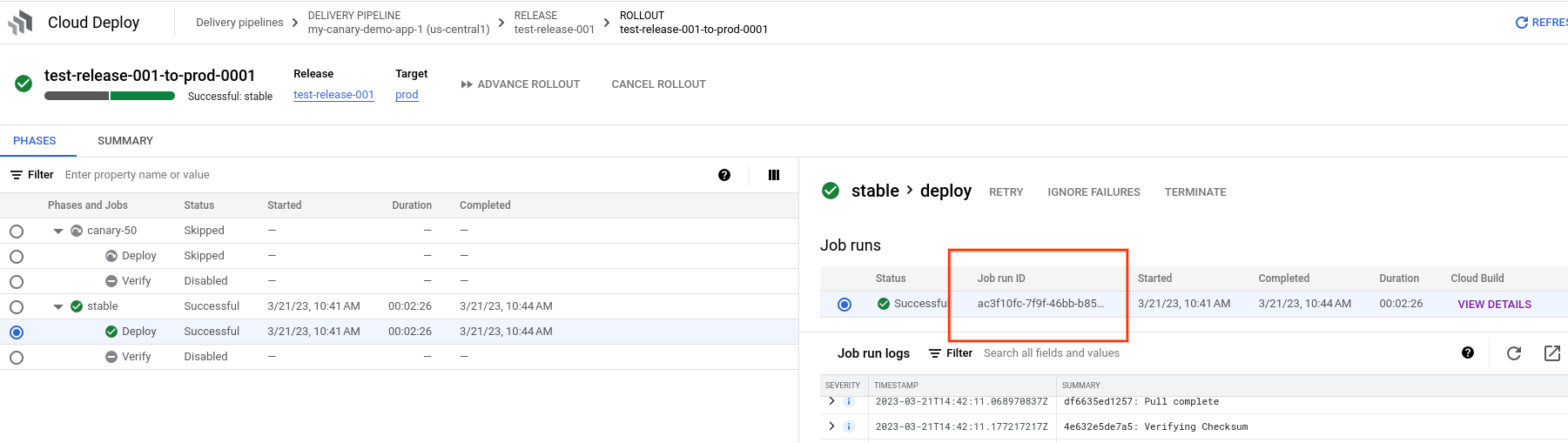This screenshot has width=1568, height=443.
Task: Click the Filter icon in phases table
Action: coord(17,175)
